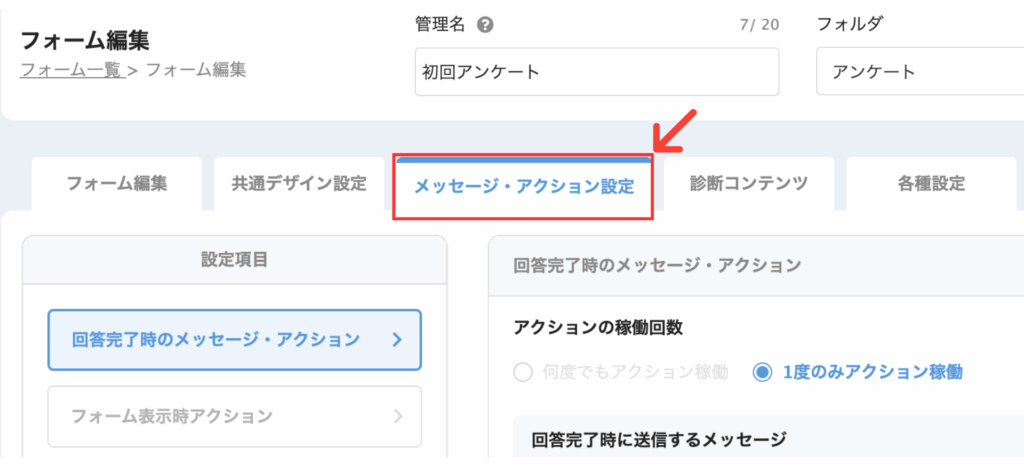Open 回答完了時のメッセージ・アクション settings item
Viewport: 1024px width, 472px height.
(x=234, y=339)
